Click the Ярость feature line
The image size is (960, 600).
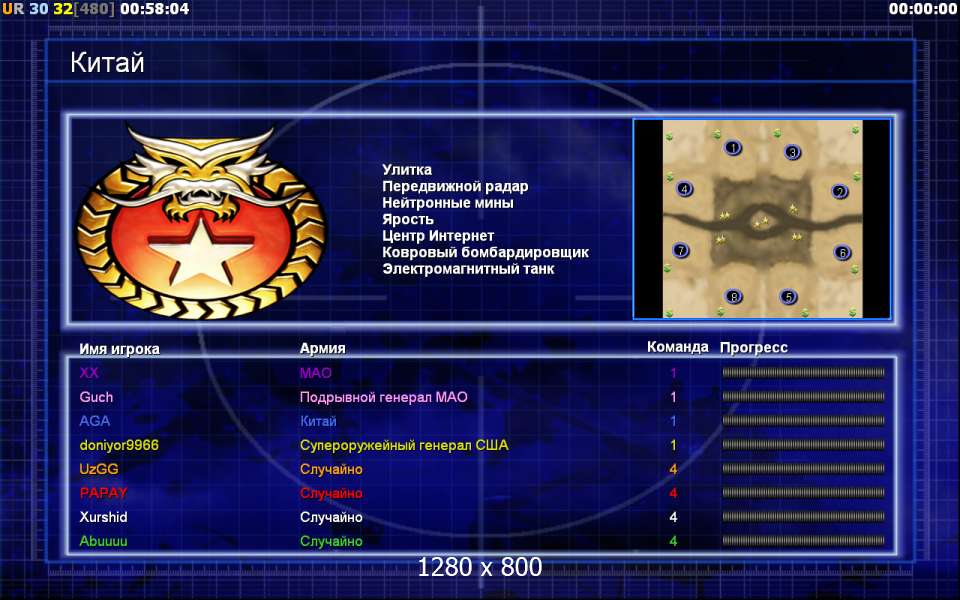408,219
